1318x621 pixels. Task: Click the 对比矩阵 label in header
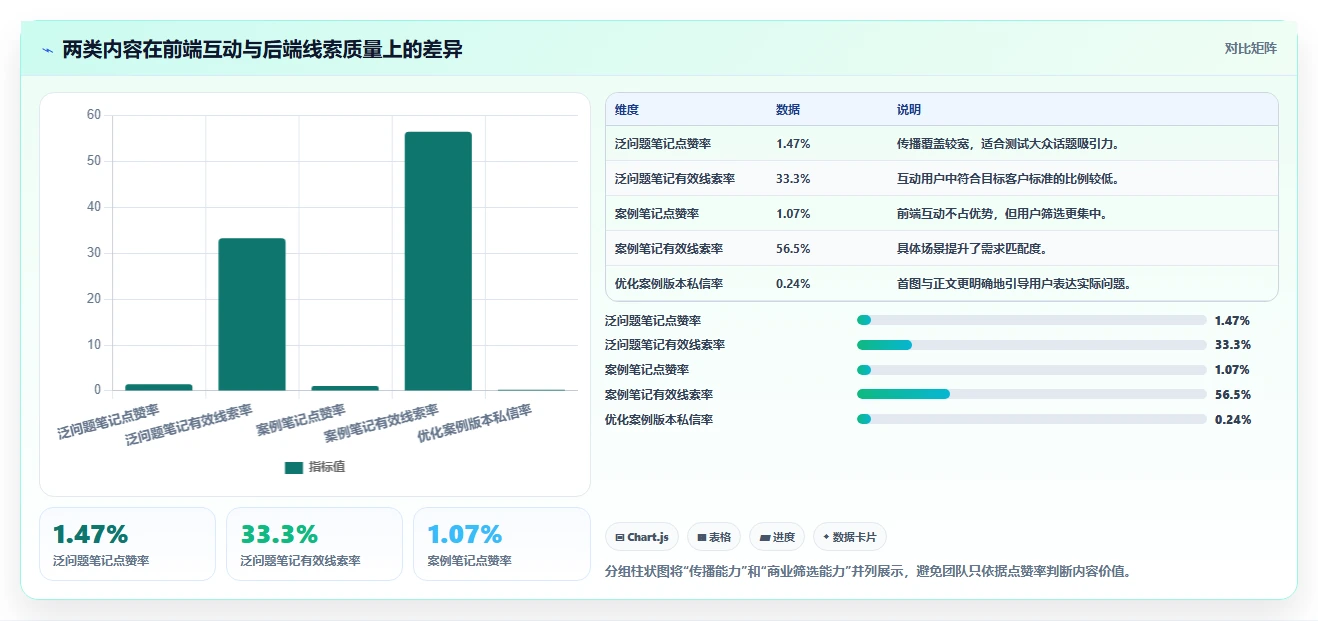click(x=1250, y=48)
